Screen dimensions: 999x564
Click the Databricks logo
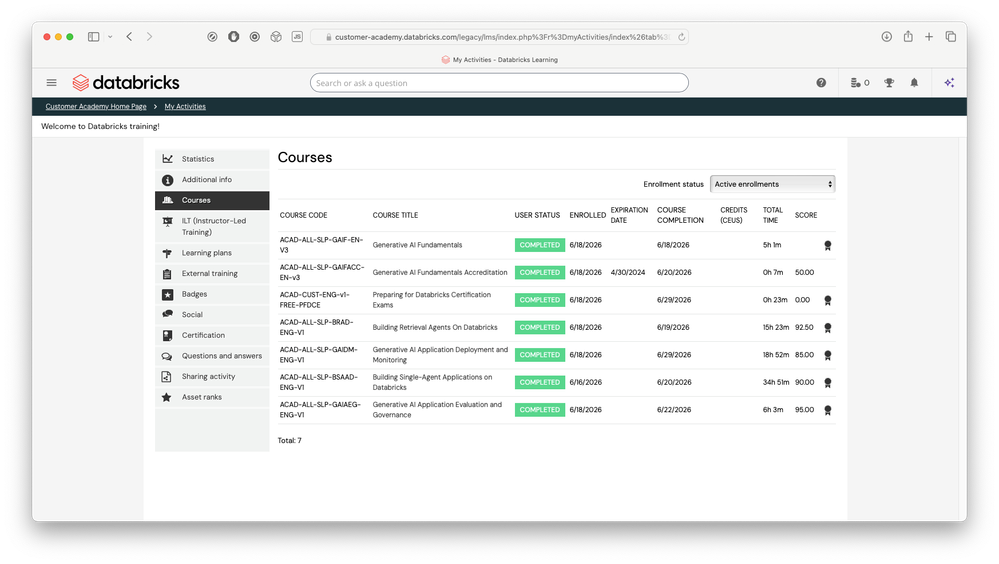point(126,83)
